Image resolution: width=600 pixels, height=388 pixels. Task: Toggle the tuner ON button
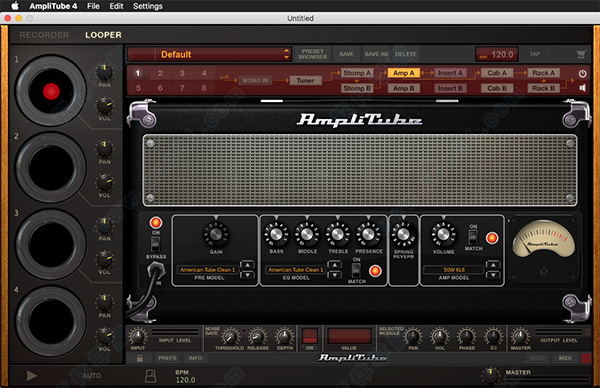point(310,336)
